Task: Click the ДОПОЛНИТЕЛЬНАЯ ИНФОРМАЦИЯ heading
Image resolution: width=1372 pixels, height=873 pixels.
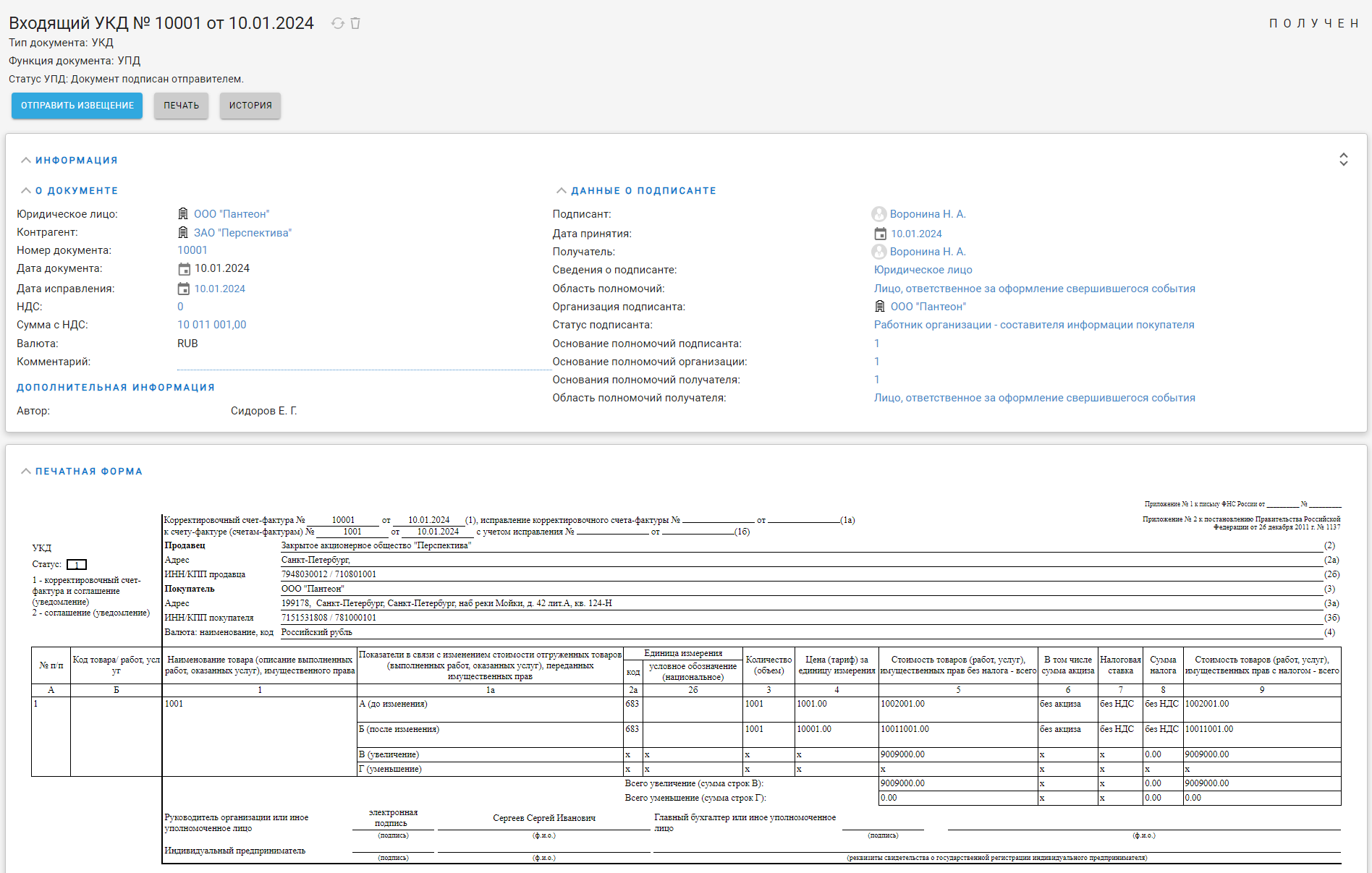Action: (116, 388)
